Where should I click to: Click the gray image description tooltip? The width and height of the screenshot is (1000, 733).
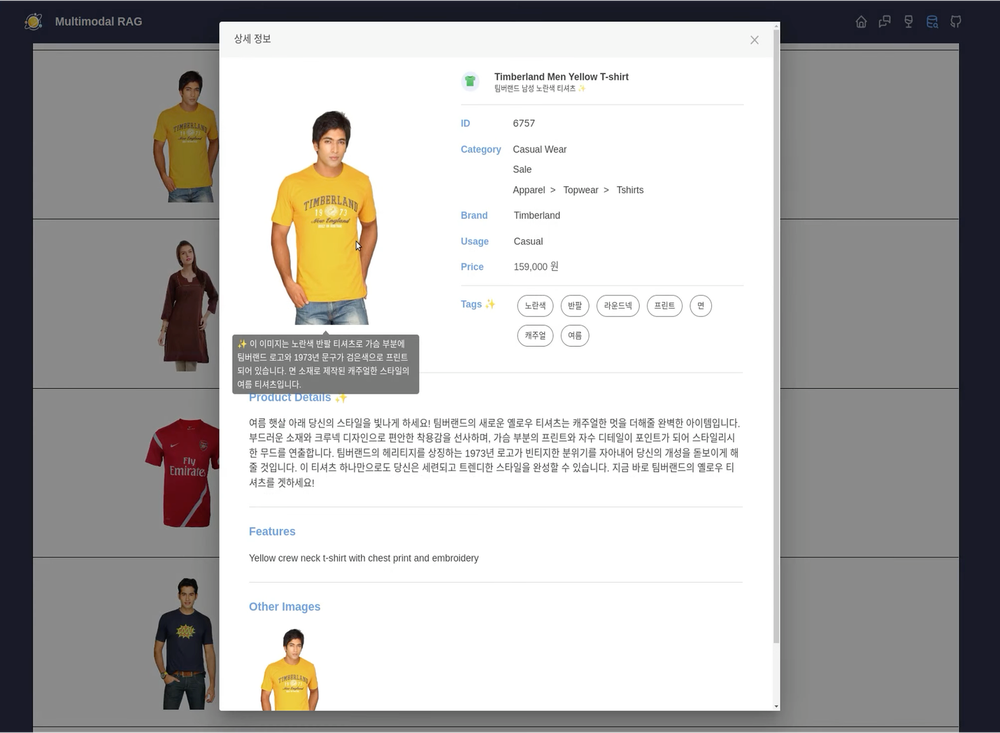tap(325, 364)
